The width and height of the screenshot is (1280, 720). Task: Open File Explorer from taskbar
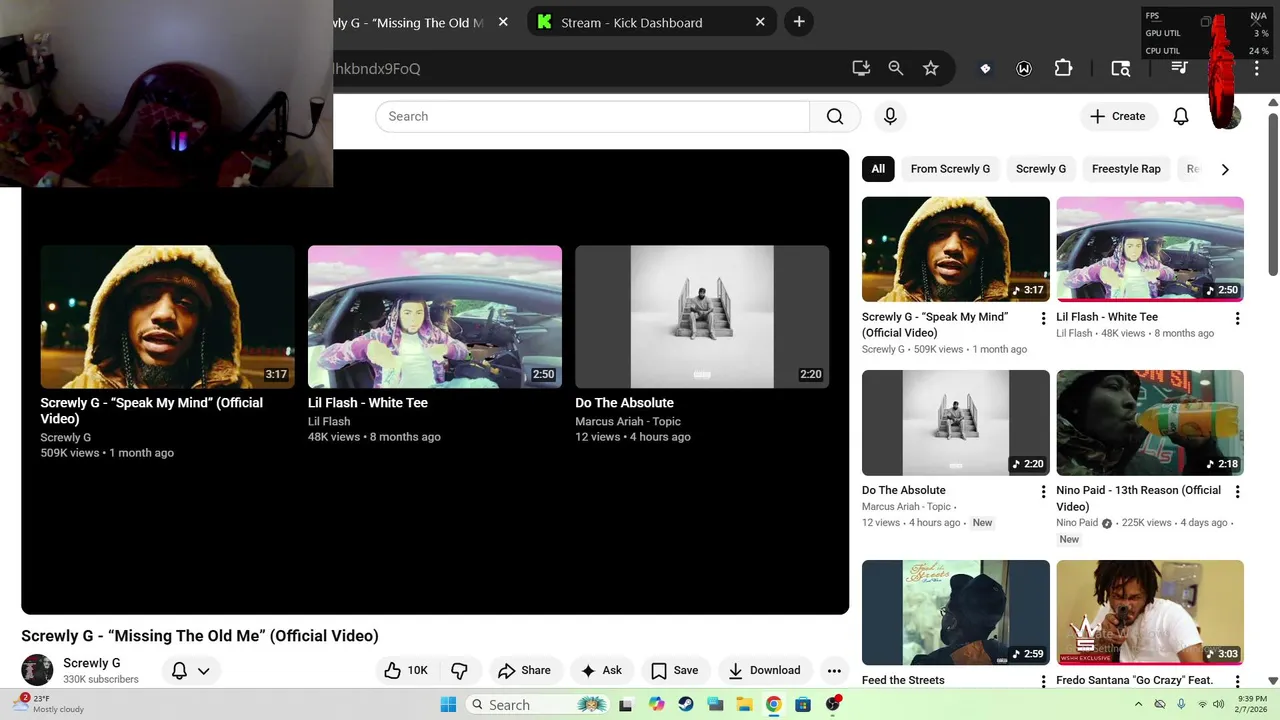[x=744, y=704]
